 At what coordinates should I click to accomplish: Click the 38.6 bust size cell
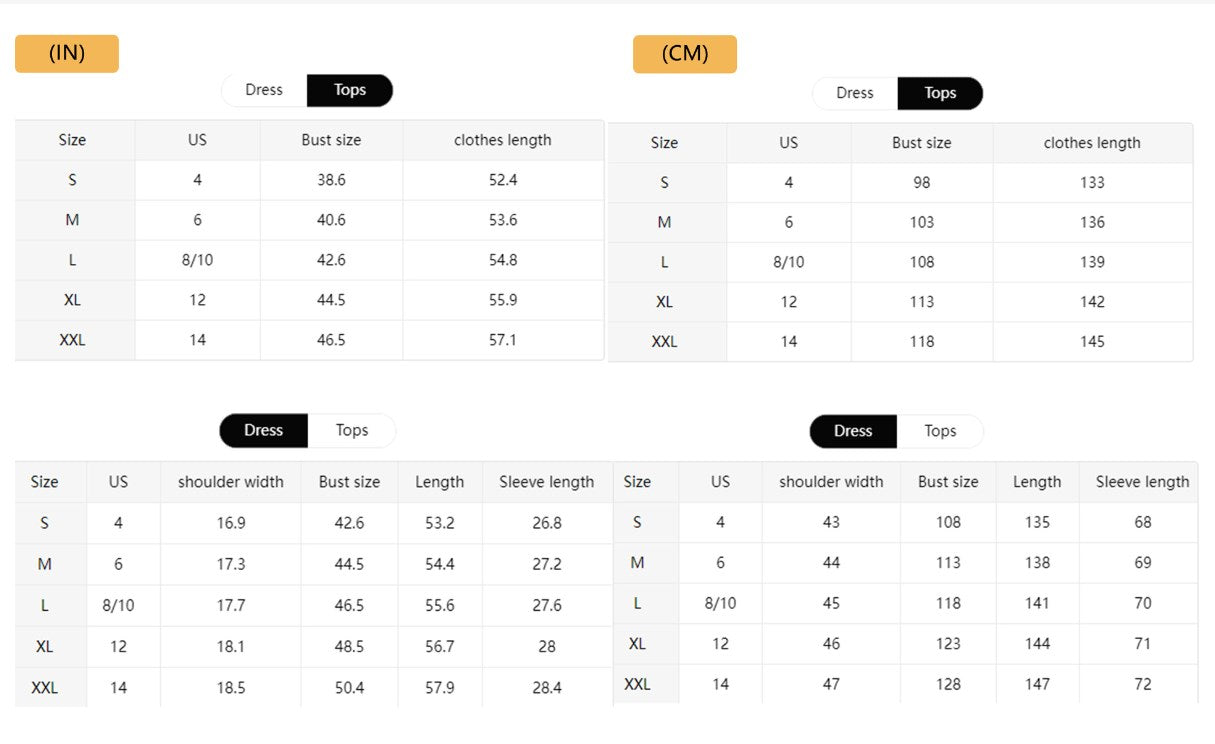(331, 180)
